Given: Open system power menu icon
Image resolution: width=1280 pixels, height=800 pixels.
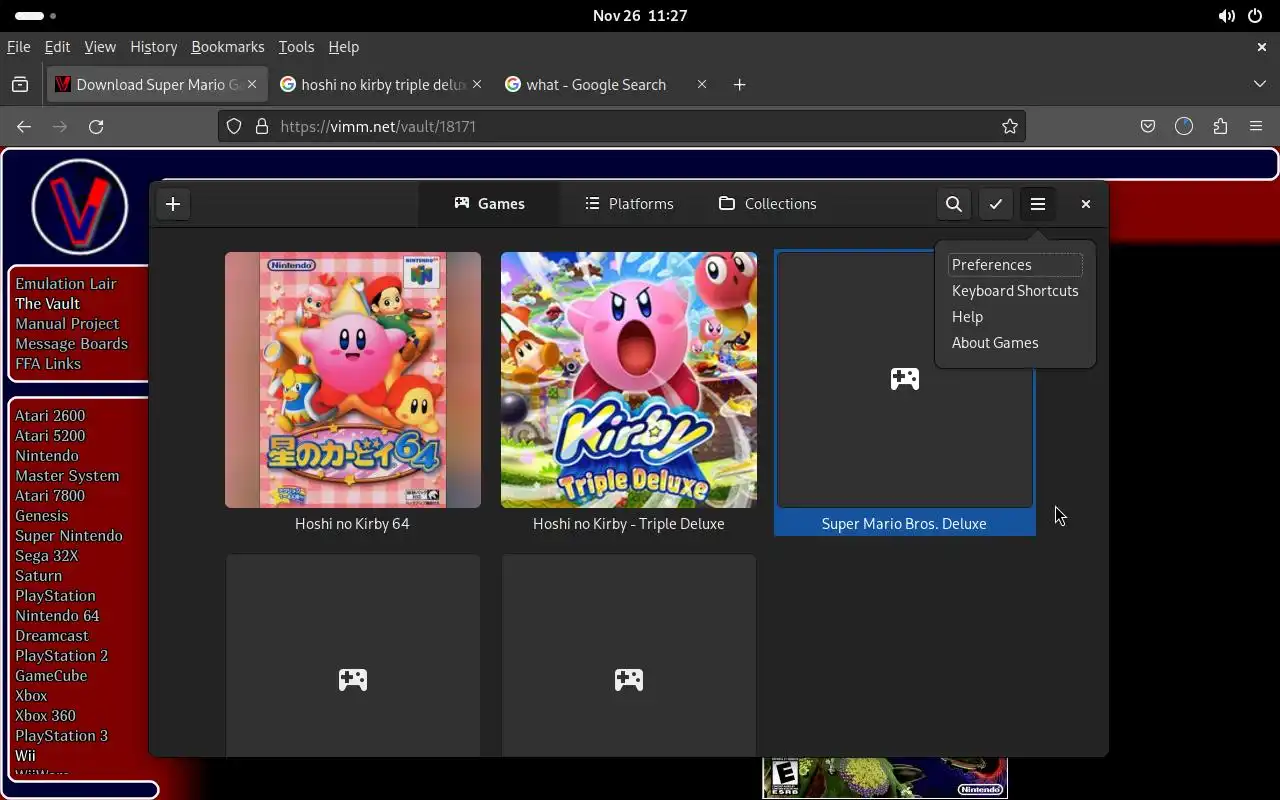Looking at the screenshot, I should (x=1255, y=16).
